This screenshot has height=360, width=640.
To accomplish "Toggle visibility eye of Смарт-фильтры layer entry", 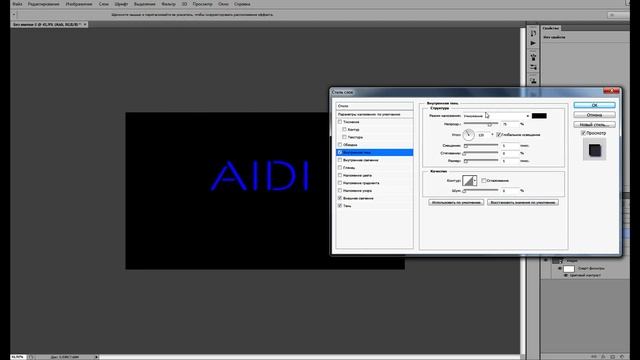I will coord(560,269).
